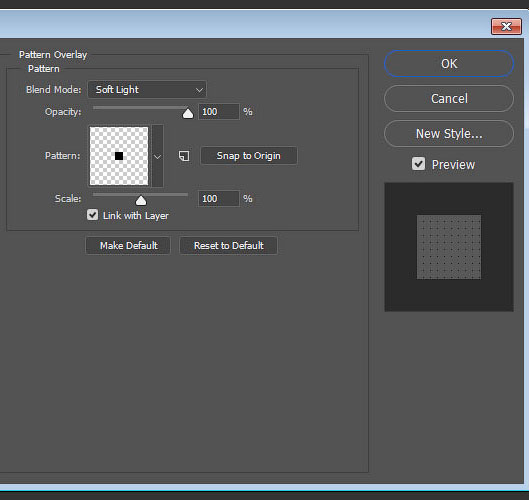Expand the pattern picker arrow
Image resolution: width=529 pixels, height=500 pixels.
click(158, 156)
